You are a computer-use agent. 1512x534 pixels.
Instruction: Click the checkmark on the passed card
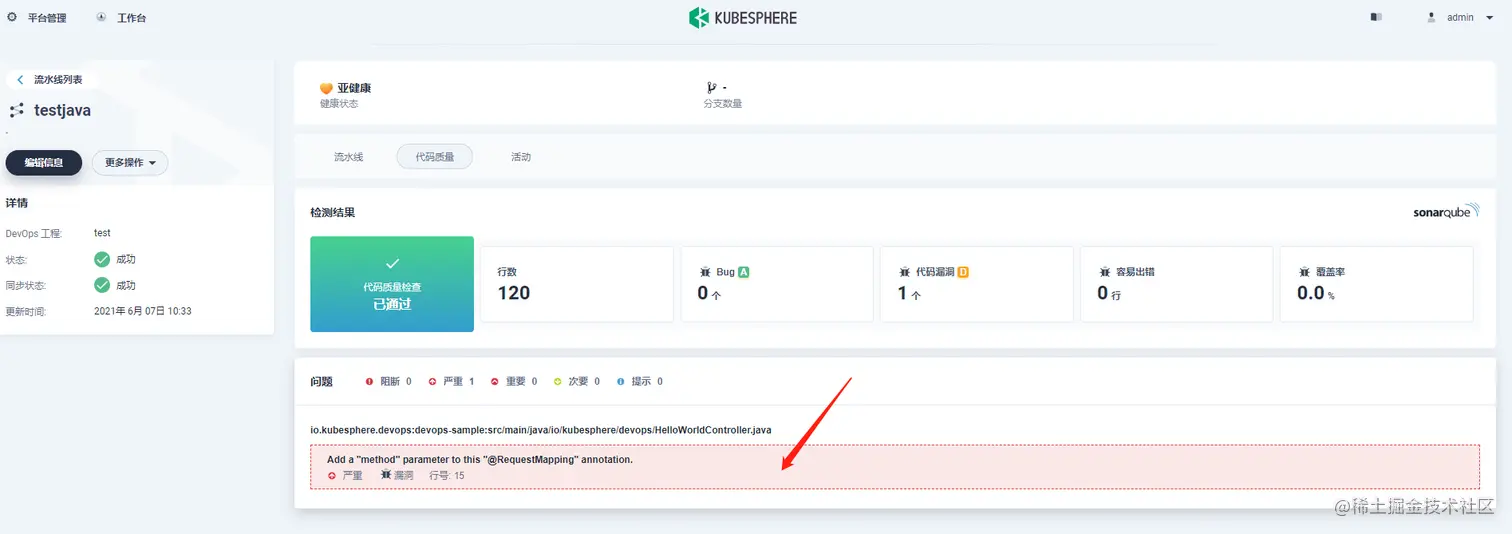point(392,264)
